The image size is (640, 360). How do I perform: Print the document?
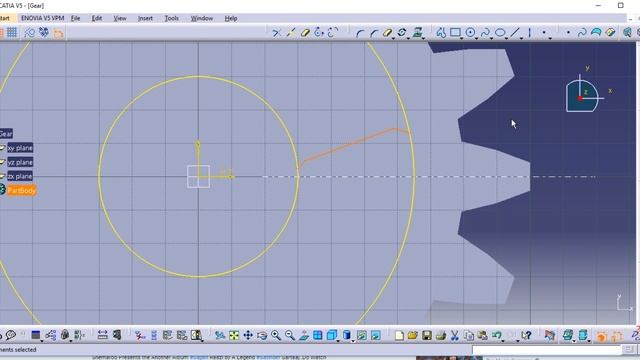pyautogui.click(x=440, y=336)
